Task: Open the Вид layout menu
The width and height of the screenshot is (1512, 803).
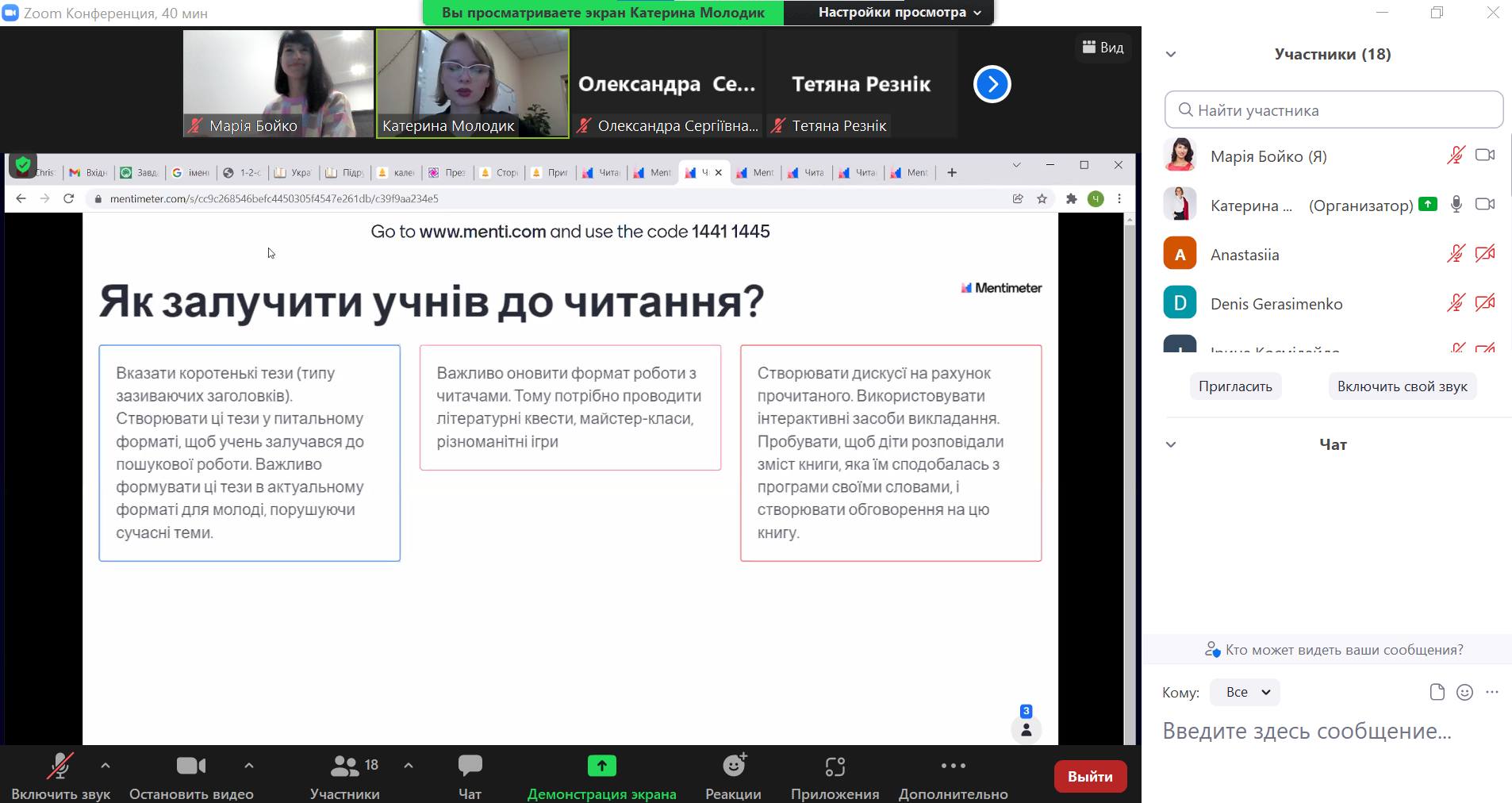Action: [x=1103, y=48]
